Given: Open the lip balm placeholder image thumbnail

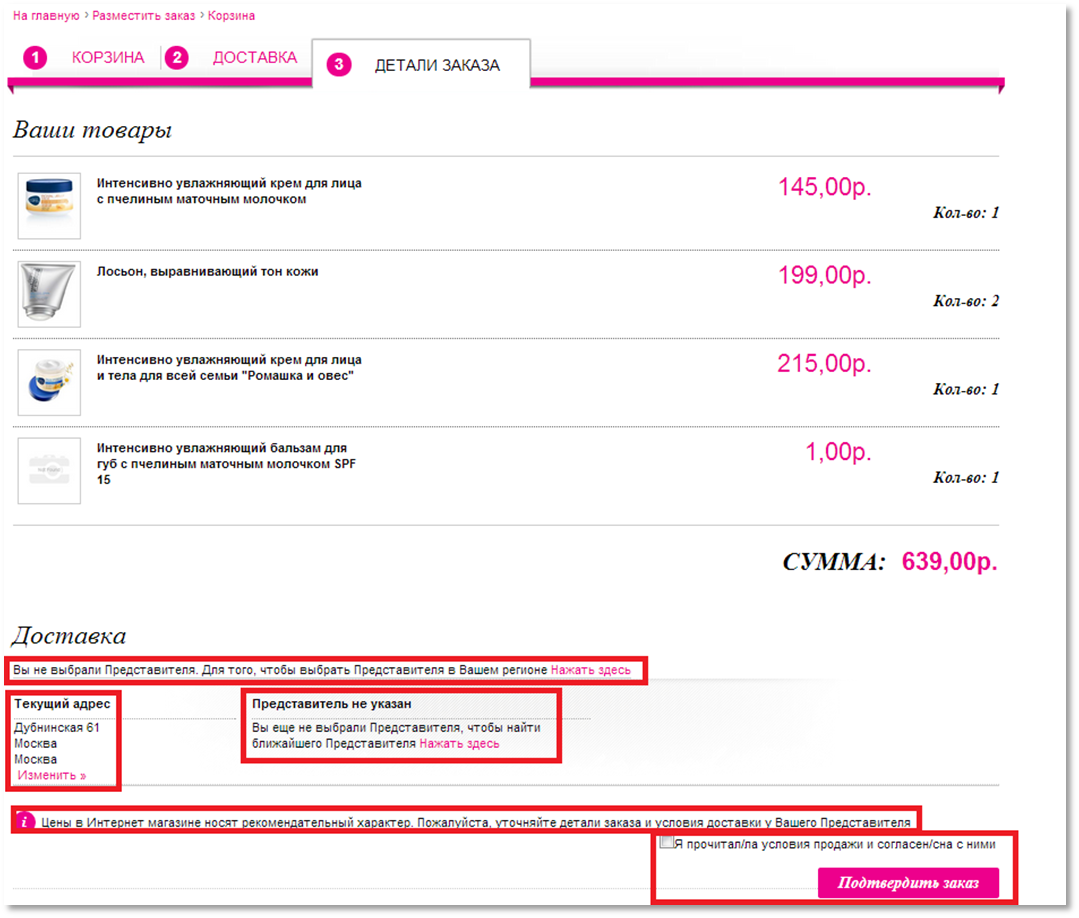Looking at the screenshot, I should tap(49, 471).
